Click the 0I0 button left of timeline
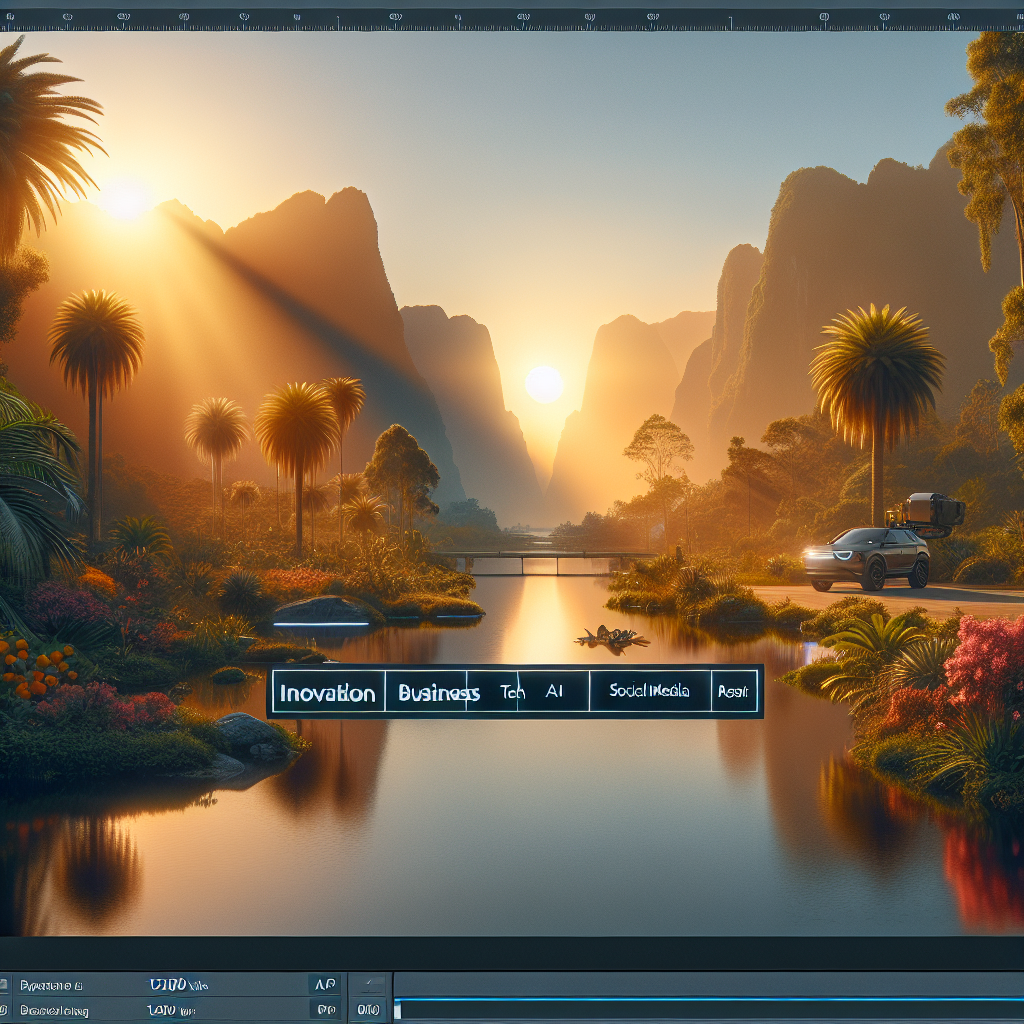The height and width of the screenshot is (1024, 1024). coord(369,1011)
